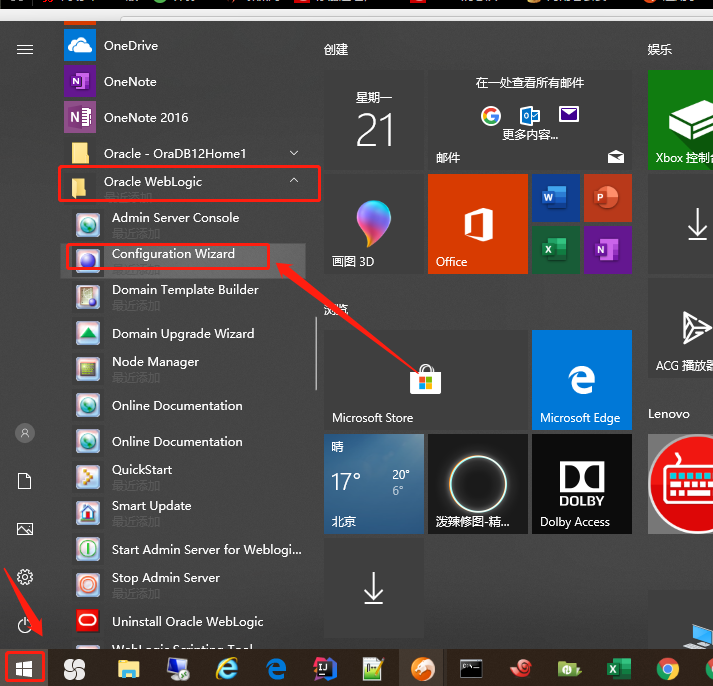Screen dimensions: 713x686
Task: Open Smart Update
Action: [x=182, y=513]
